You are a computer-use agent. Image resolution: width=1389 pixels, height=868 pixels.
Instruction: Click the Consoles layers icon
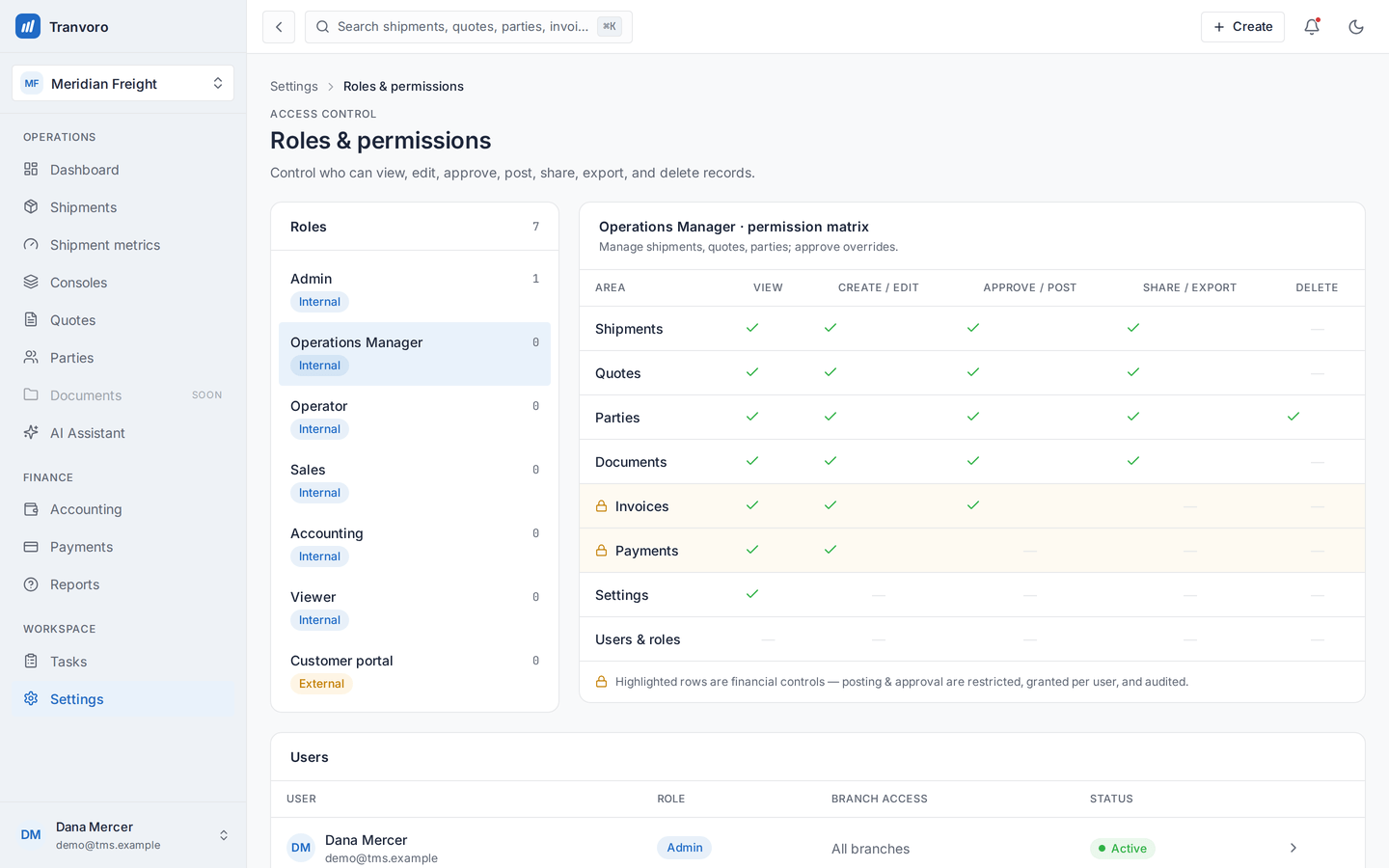pos(31,283)
